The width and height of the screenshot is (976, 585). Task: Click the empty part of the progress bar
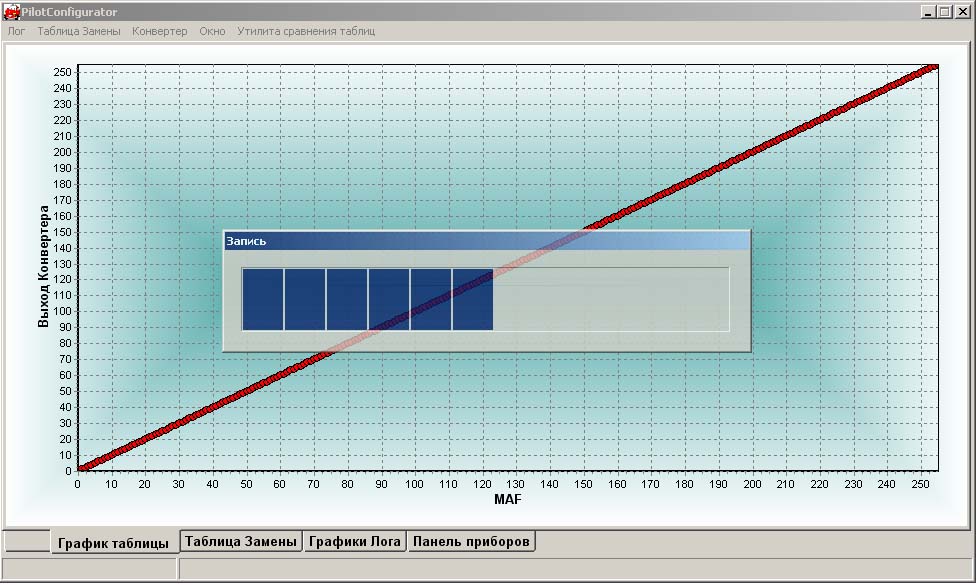click(611, 299)
